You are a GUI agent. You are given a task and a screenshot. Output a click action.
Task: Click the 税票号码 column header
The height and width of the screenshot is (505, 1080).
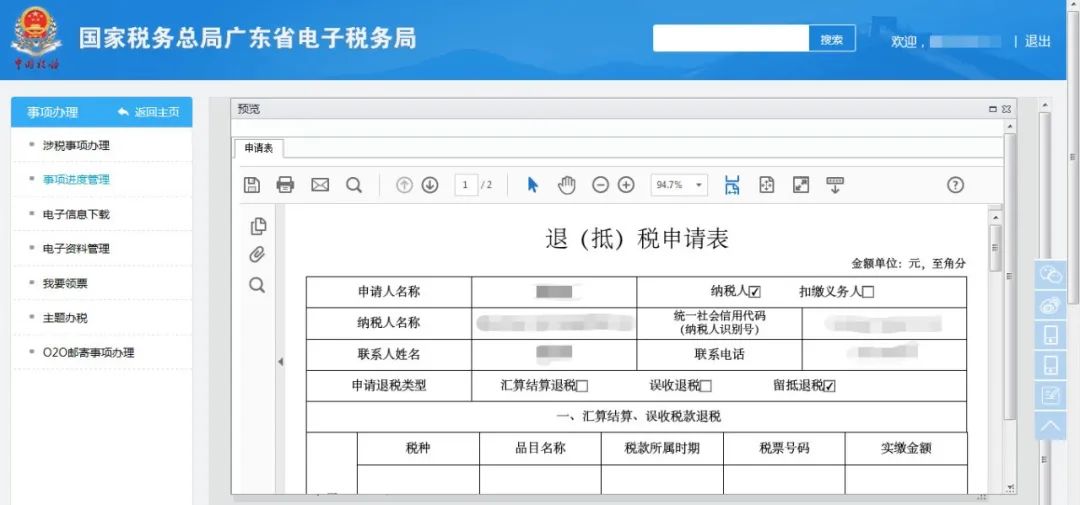coord(784,449)
